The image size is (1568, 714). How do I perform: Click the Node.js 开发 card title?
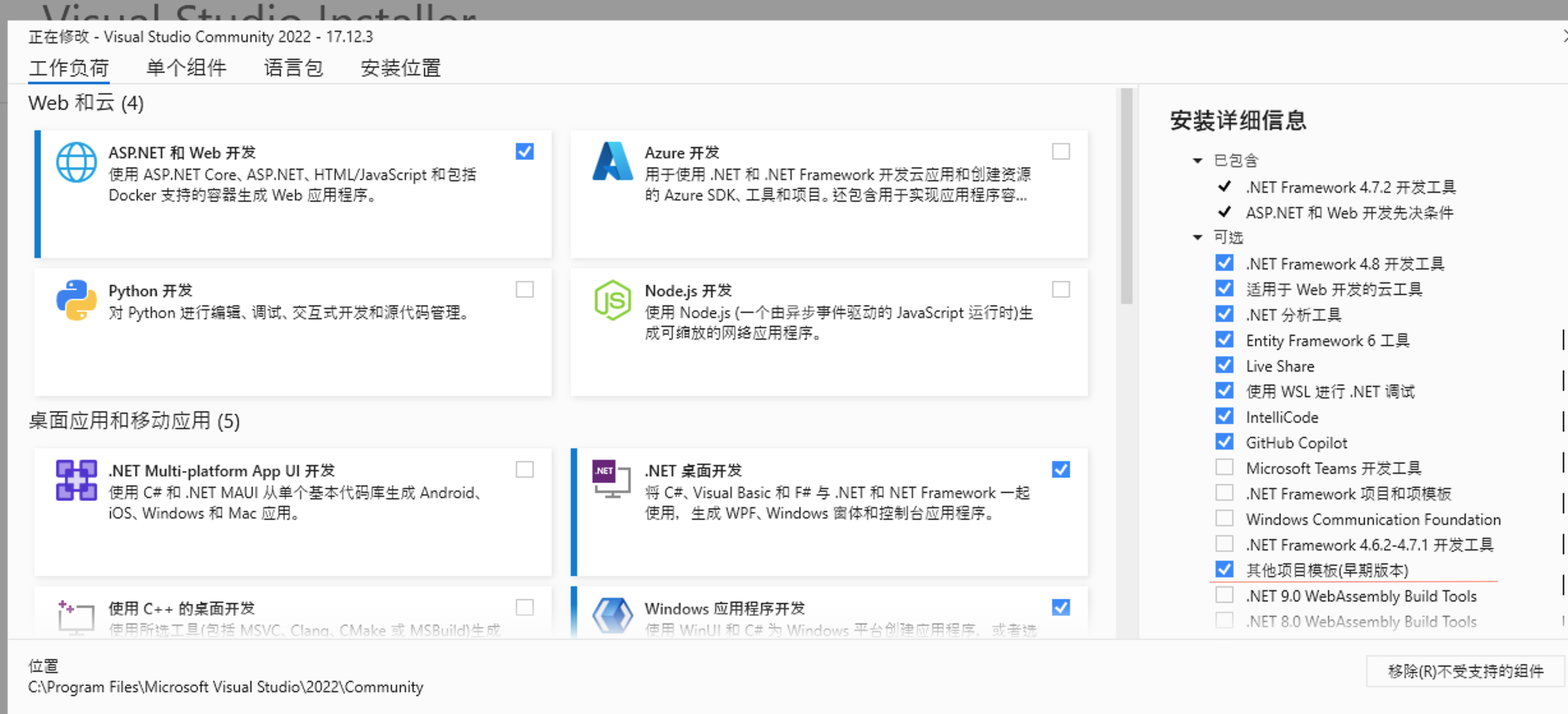pos(688,291)
